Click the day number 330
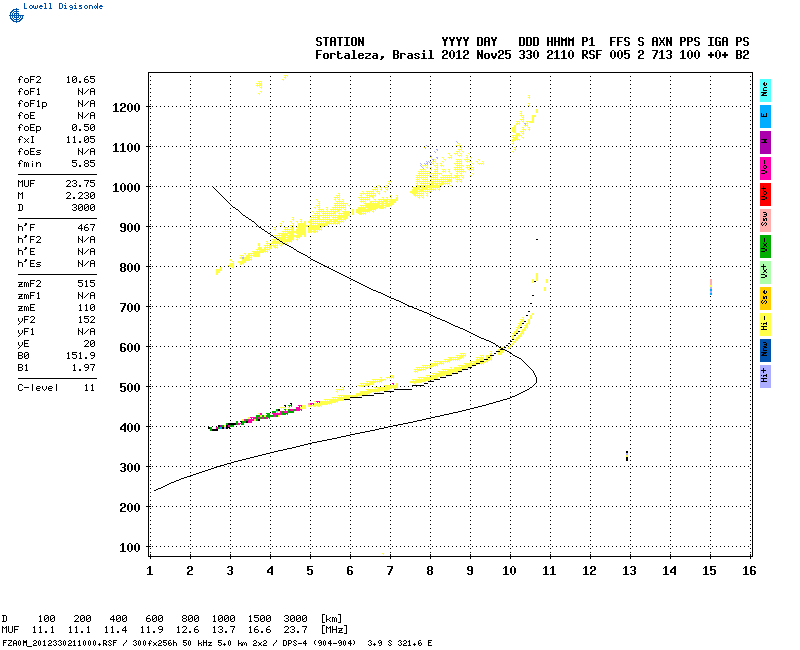The image size is (800, 650). point(529,55)
